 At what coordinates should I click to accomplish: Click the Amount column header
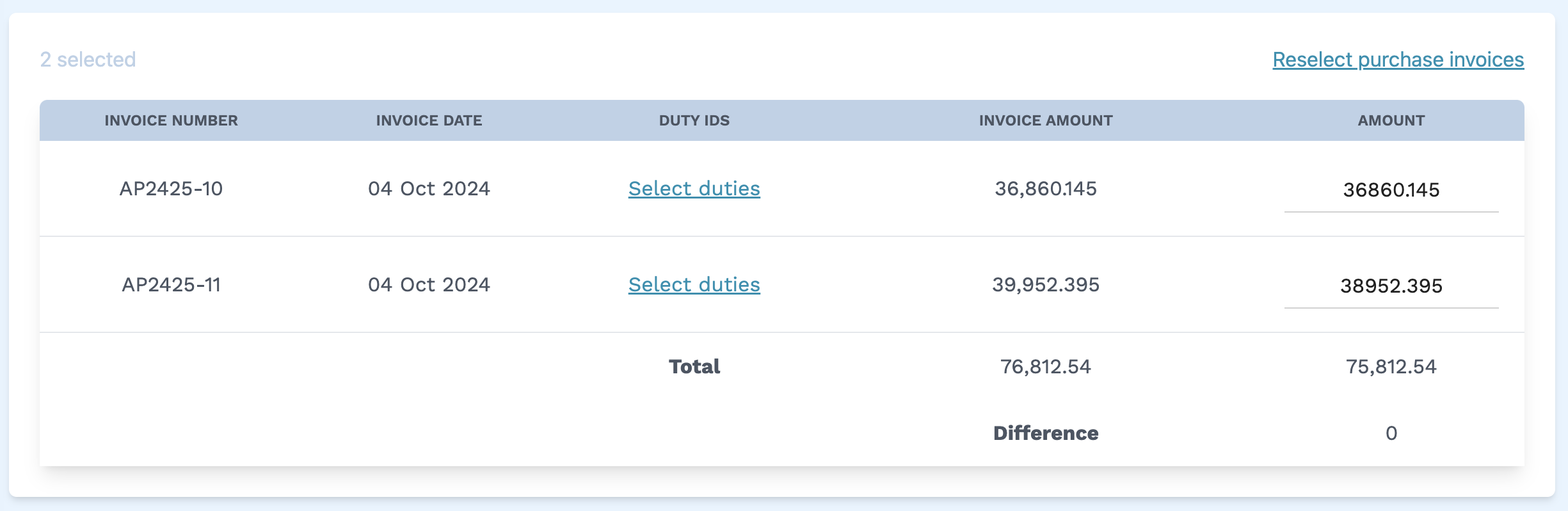point(1391,120)
